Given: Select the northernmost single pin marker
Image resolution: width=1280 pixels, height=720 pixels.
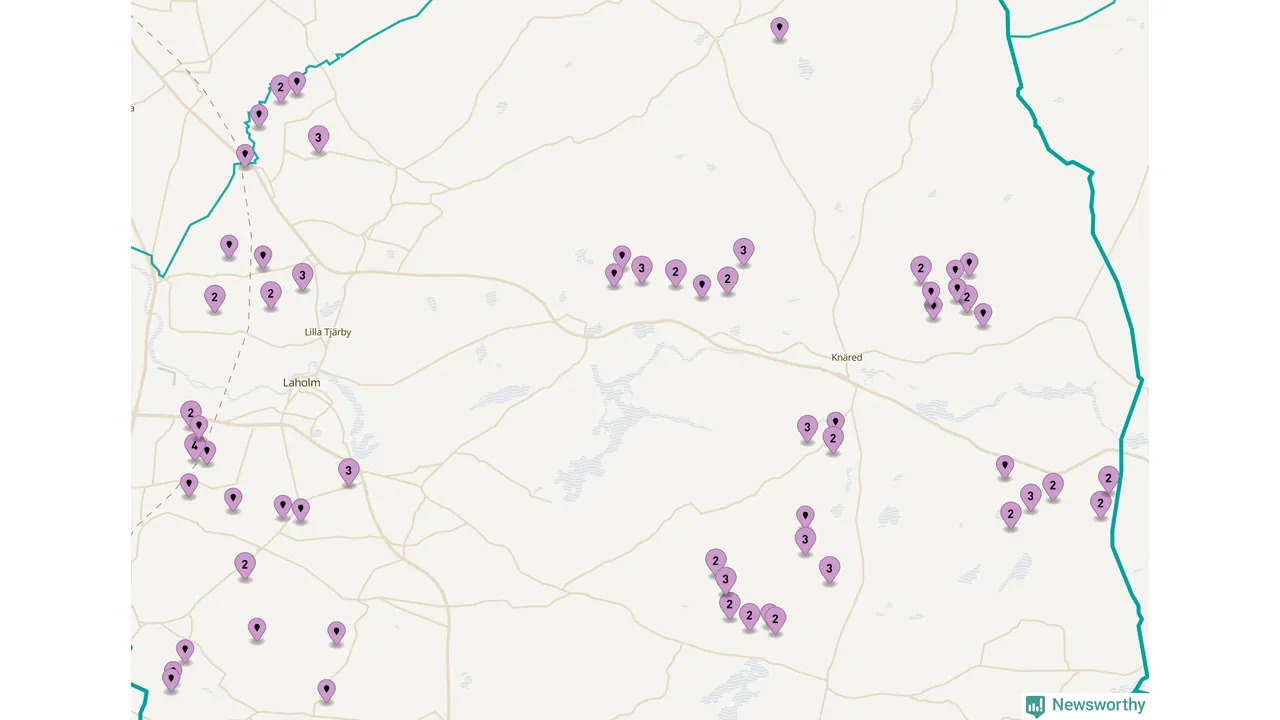Looking at the screenshot, I should 779,28.
